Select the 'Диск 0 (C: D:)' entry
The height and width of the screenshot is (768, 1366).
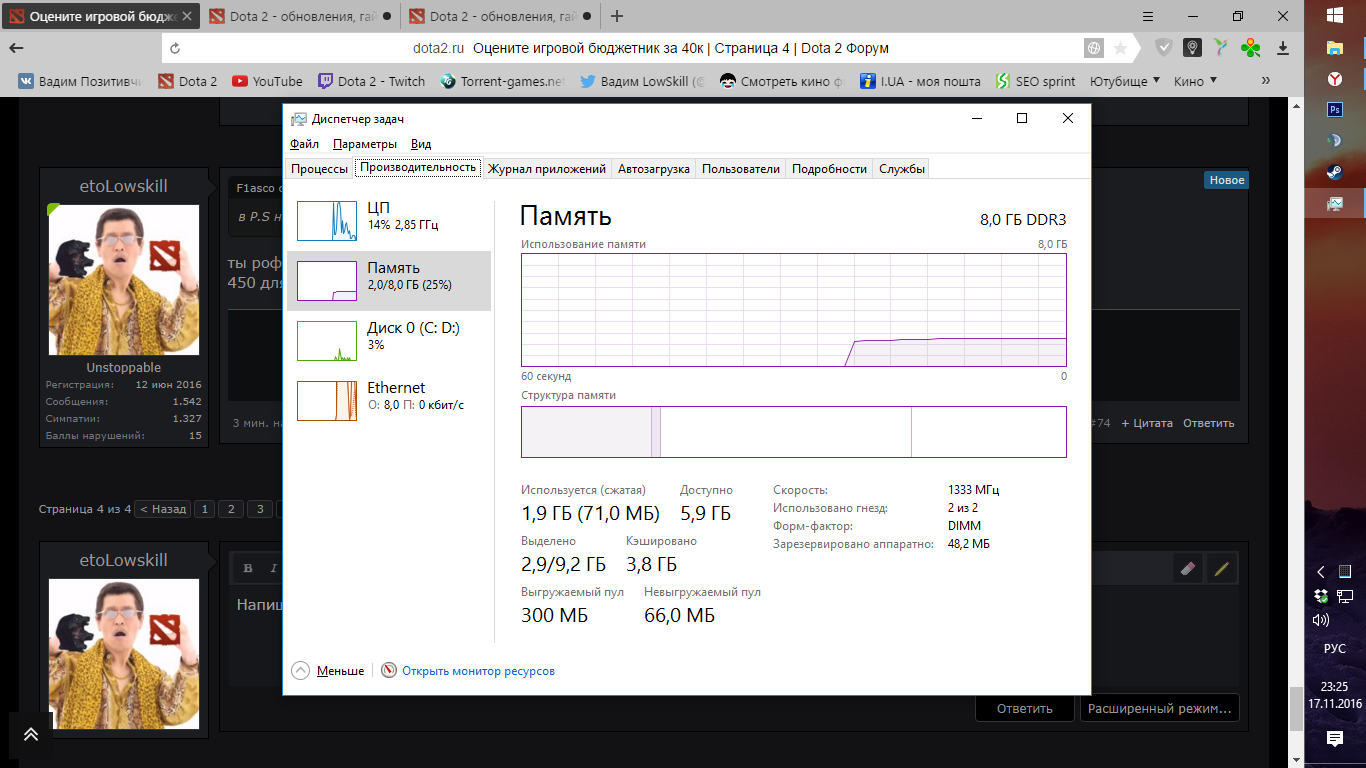coord(389,340)
